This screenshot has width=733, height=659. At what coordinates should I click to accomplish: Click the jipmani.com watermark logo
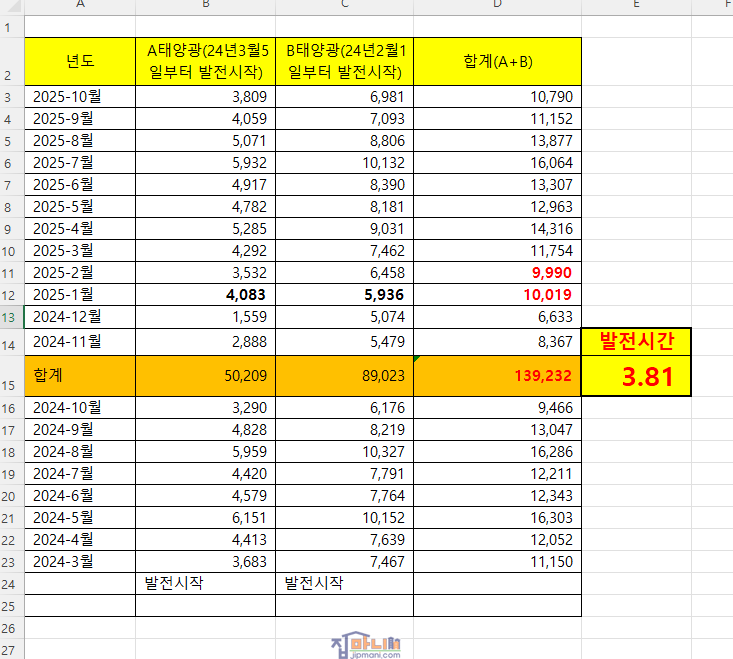click(365, 645)
